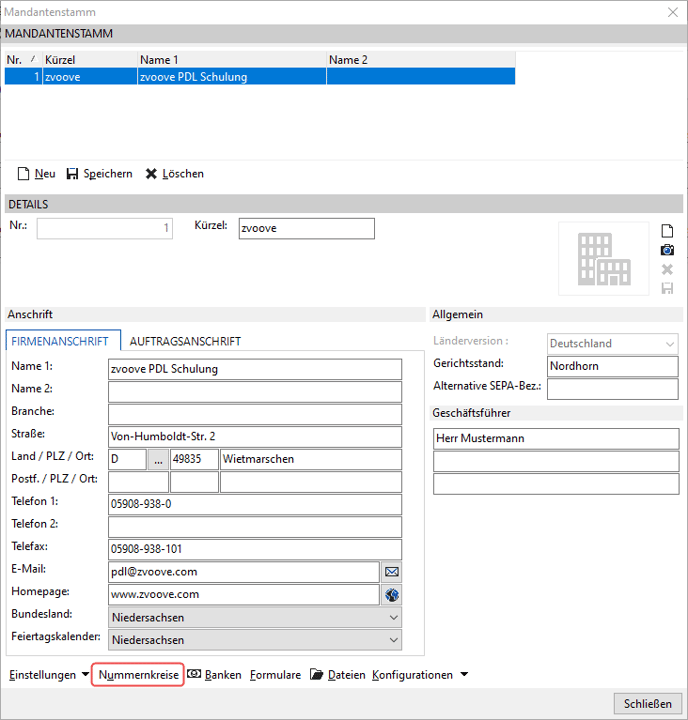Open country lookup ellipsis button
The width and height of the screenshot is (688, 720).
(x=158, y=459)
